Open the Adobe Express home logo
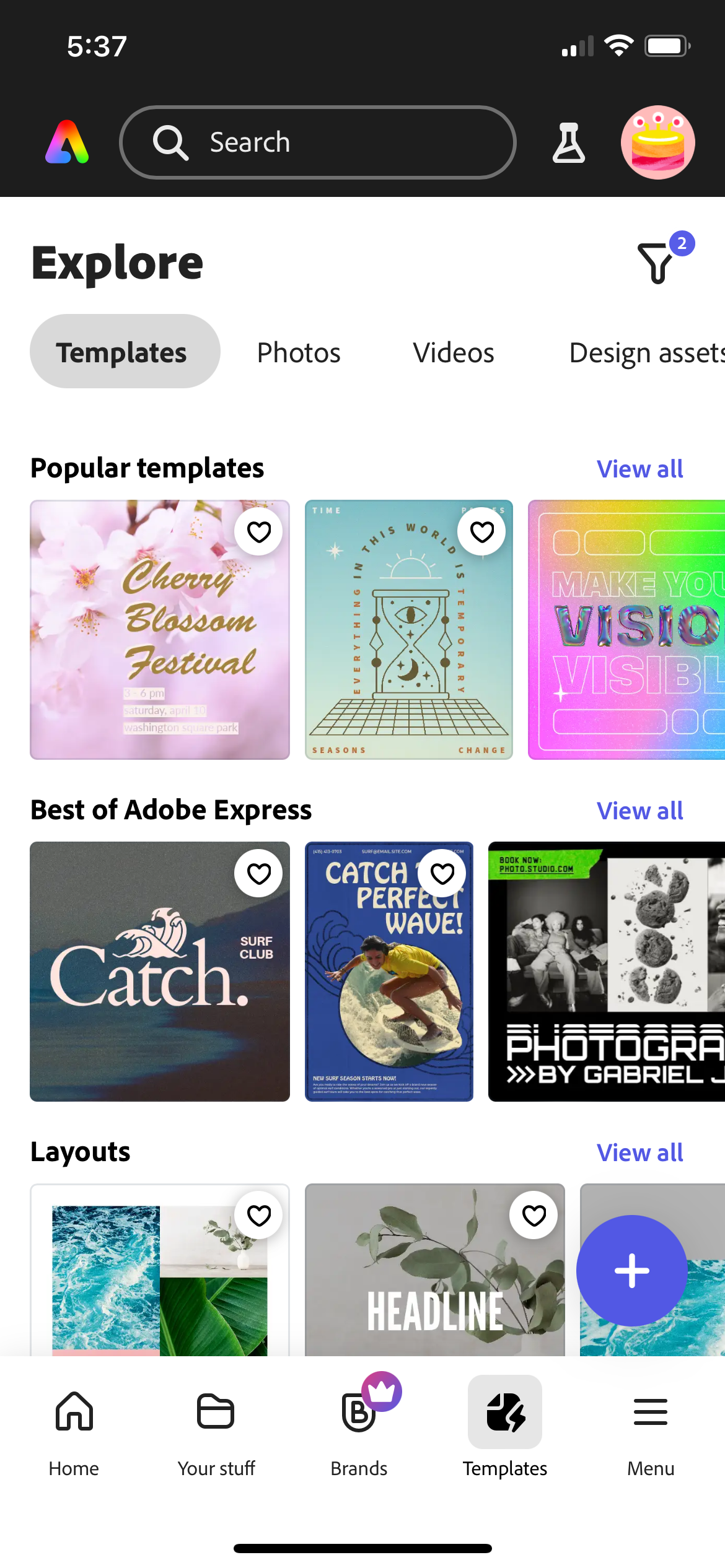 click(x=66, y=142)
